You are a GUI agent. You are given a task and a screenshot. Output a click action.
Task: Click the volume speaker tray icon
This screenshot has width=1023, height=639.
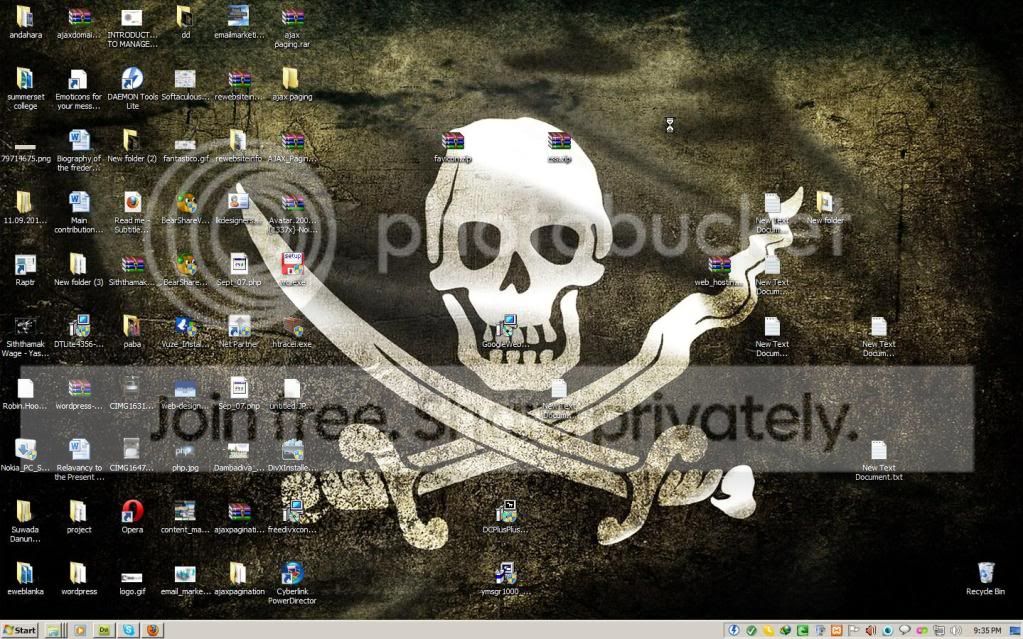tap(956, 630)
